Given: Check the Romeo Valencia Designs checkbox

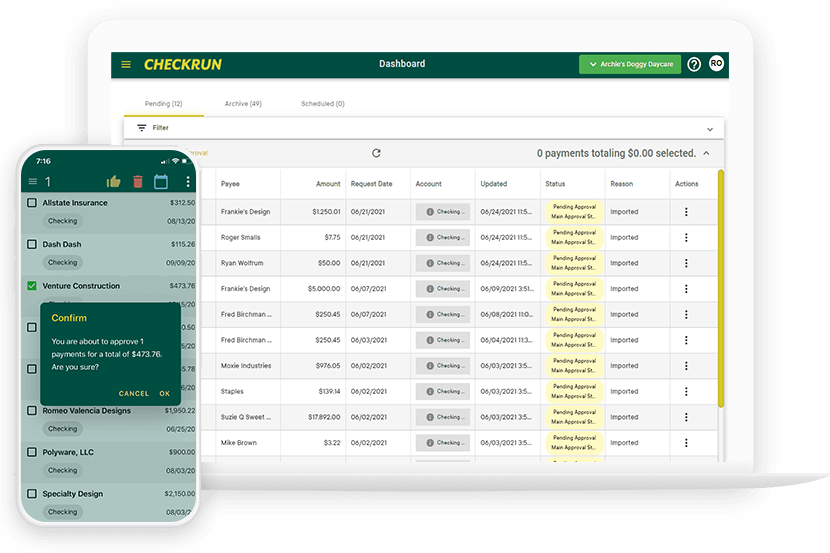Looking at the screenshot, I should [32, 411].
